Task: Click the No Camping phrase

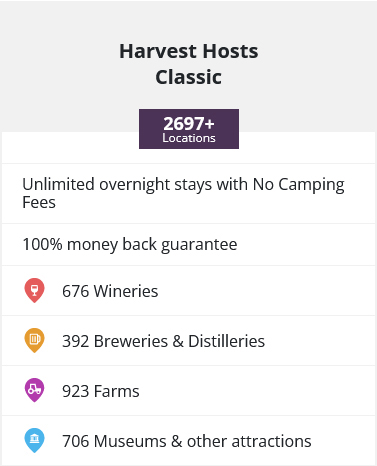Action: click(299, 185)
